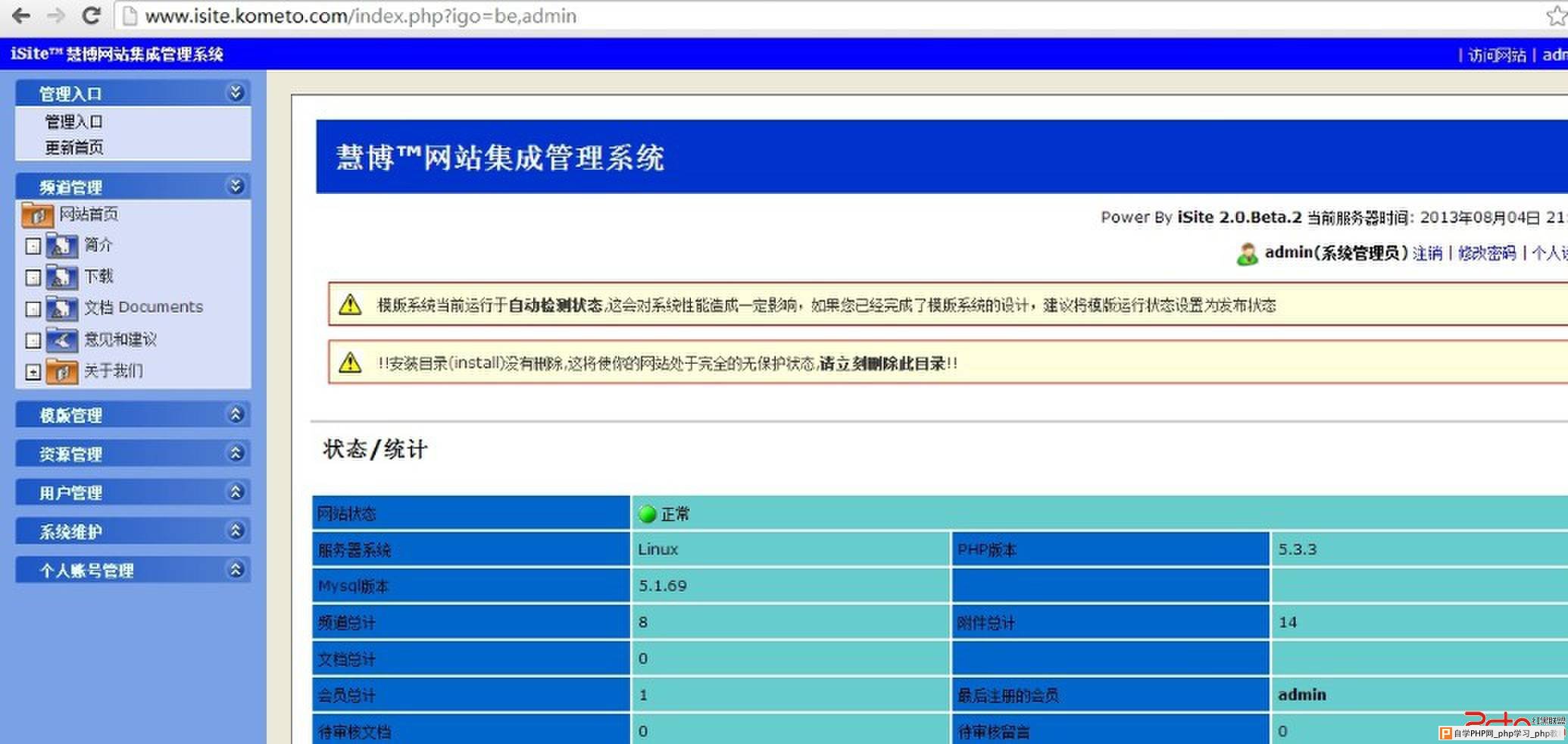Image resolution: width=1568 pixels, height=744 pixels.
Task: Click the 服务器系统 label cell
Action: coord(470,549)
